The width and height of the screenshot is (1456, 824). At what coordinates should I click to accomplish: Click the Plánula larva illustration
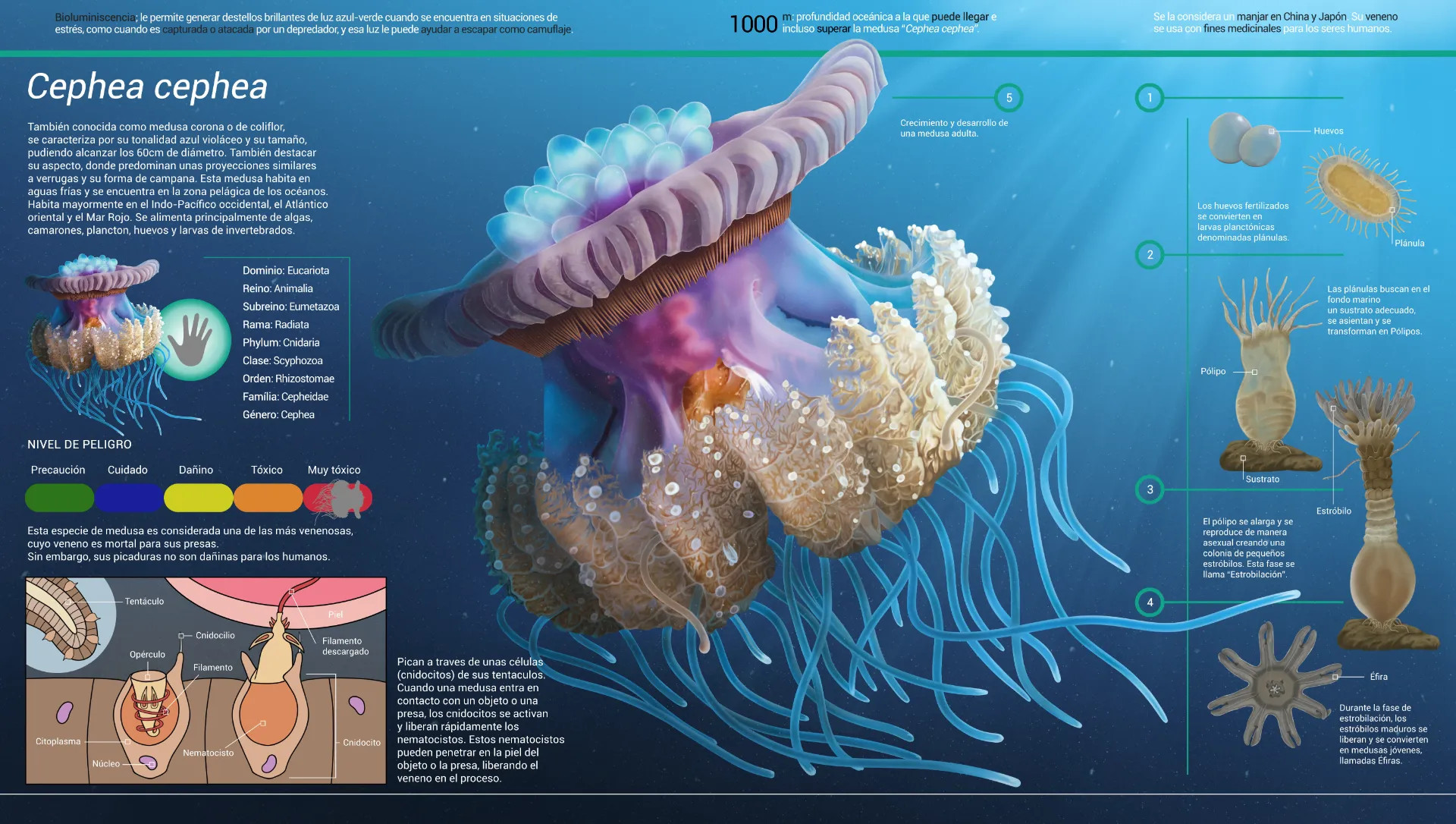click(x=1357, y=190)
